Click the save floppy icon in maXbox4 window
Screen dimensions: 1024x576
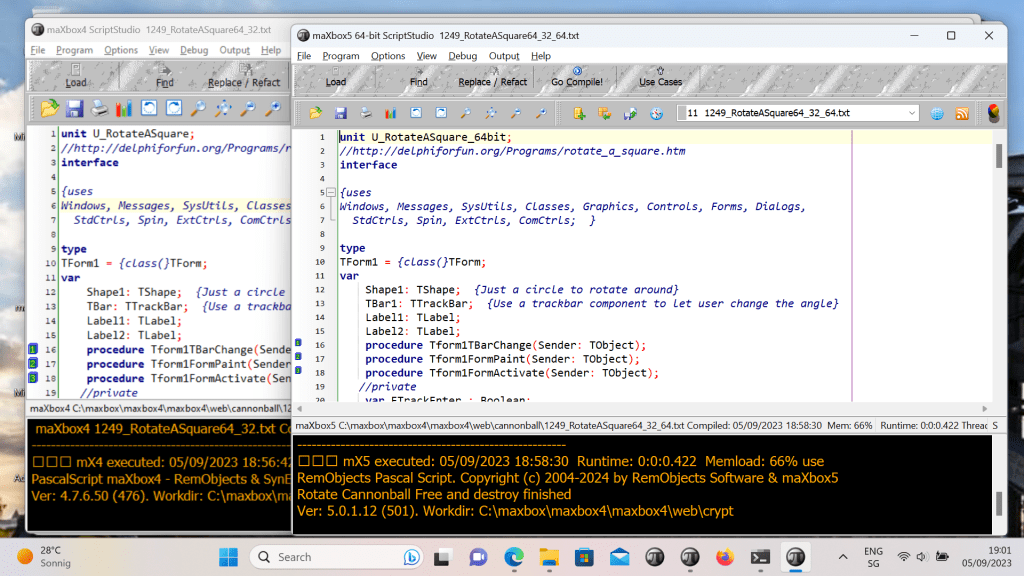tap(74, 108)
